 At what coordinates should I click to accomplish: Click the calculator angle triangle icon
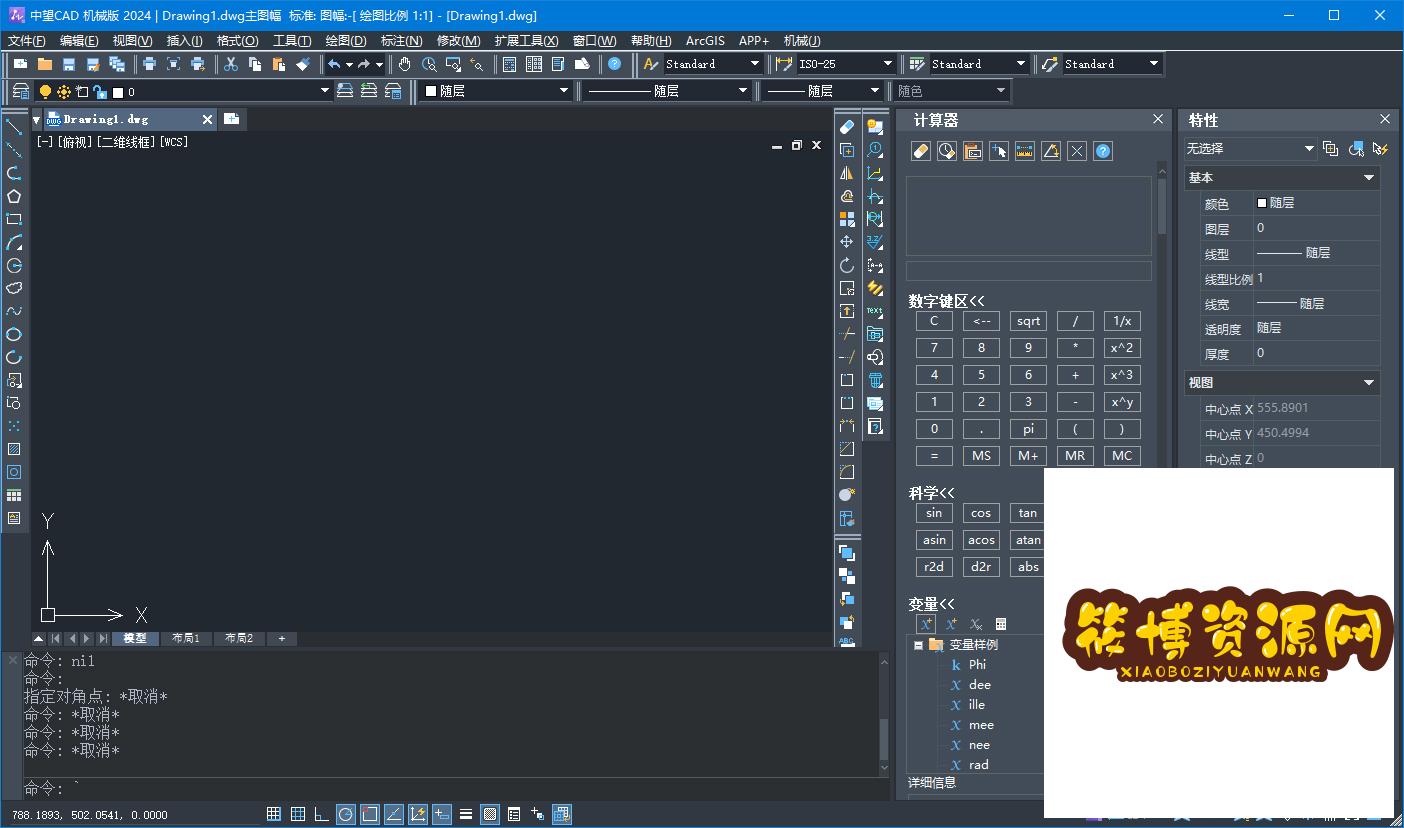[x=1051, y=151]
